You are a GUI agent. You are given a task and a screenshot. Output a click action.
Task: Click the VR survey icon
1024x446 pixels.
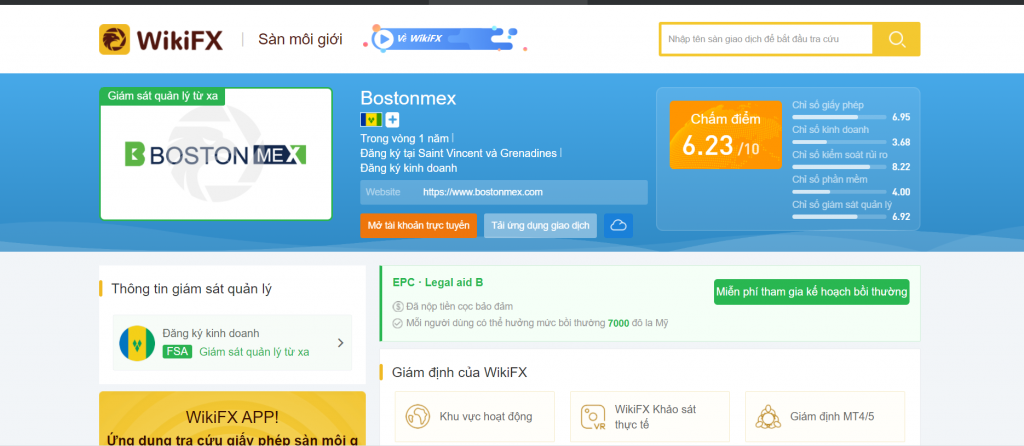(593, 417)
